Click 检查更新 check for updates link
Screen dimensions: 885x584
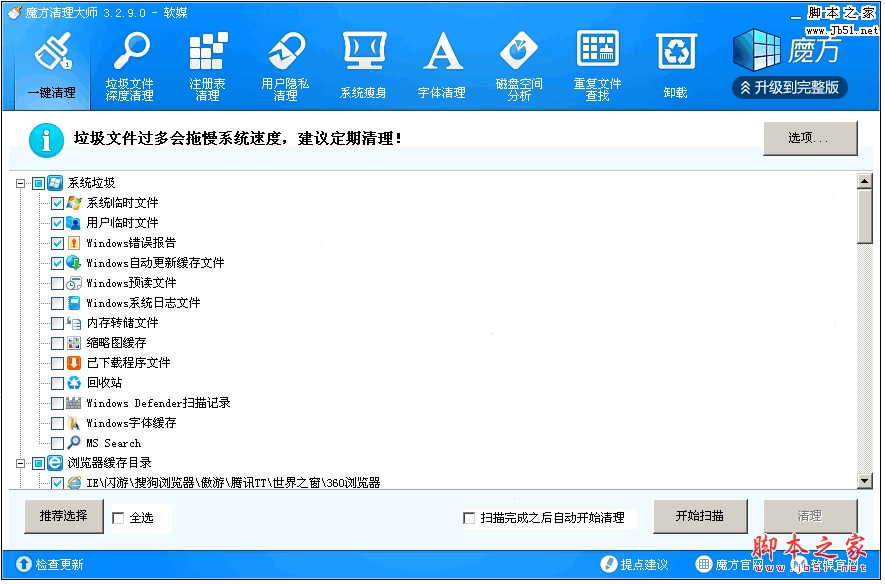[59, 565]
